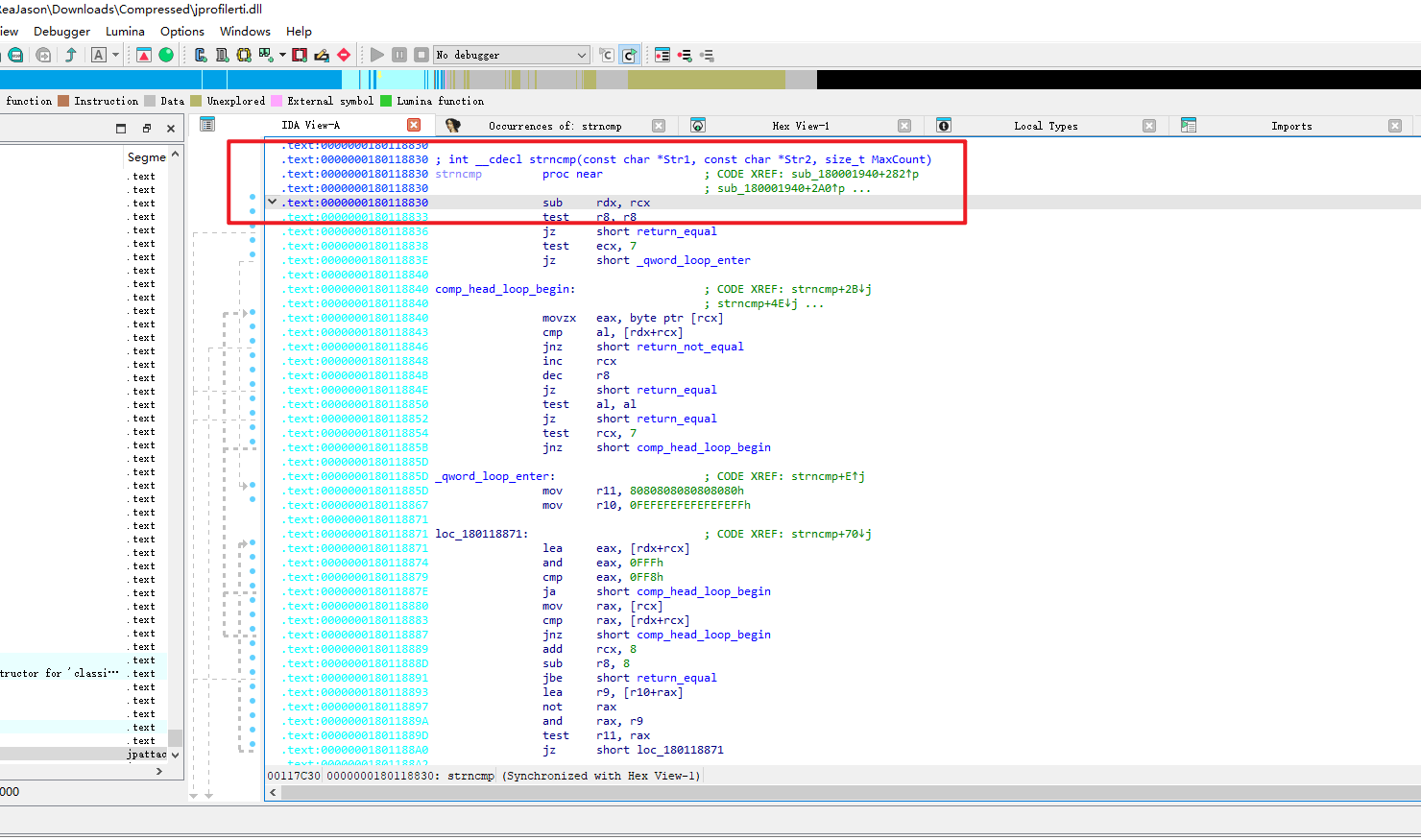This screenshot has width=1421, height=840.
Task: Click the red up-arrow toolbar icon
Action: tap(143, 55)
